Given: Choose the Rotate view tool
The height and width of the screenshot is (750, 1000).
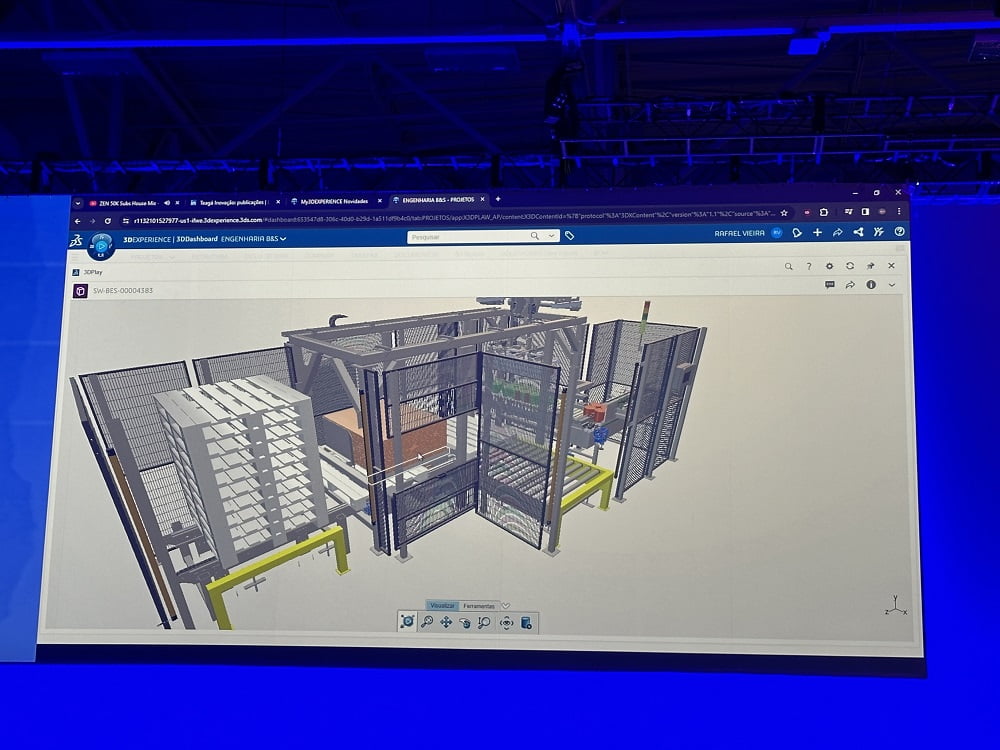Looking at the screenshot, I should (465, 623).
